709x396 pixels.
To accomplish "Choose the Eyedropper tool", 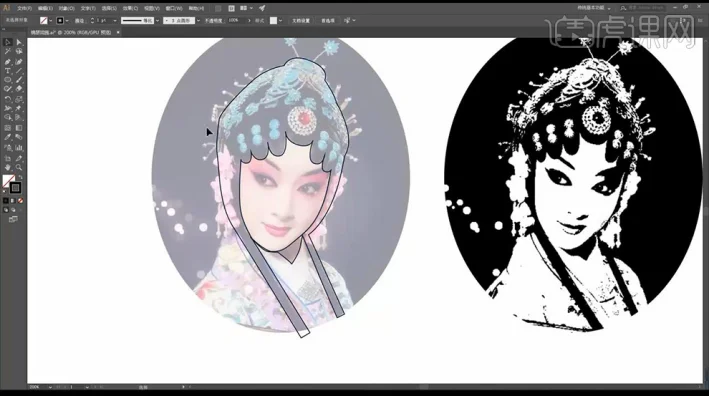I will 8,137.
